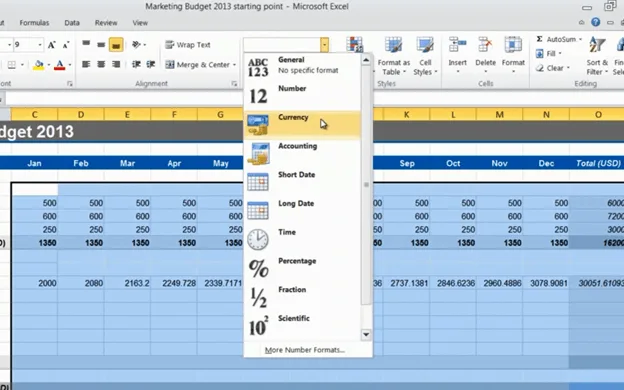
Task: Click the format list scroll-down arrow
Action: [366, 334]
